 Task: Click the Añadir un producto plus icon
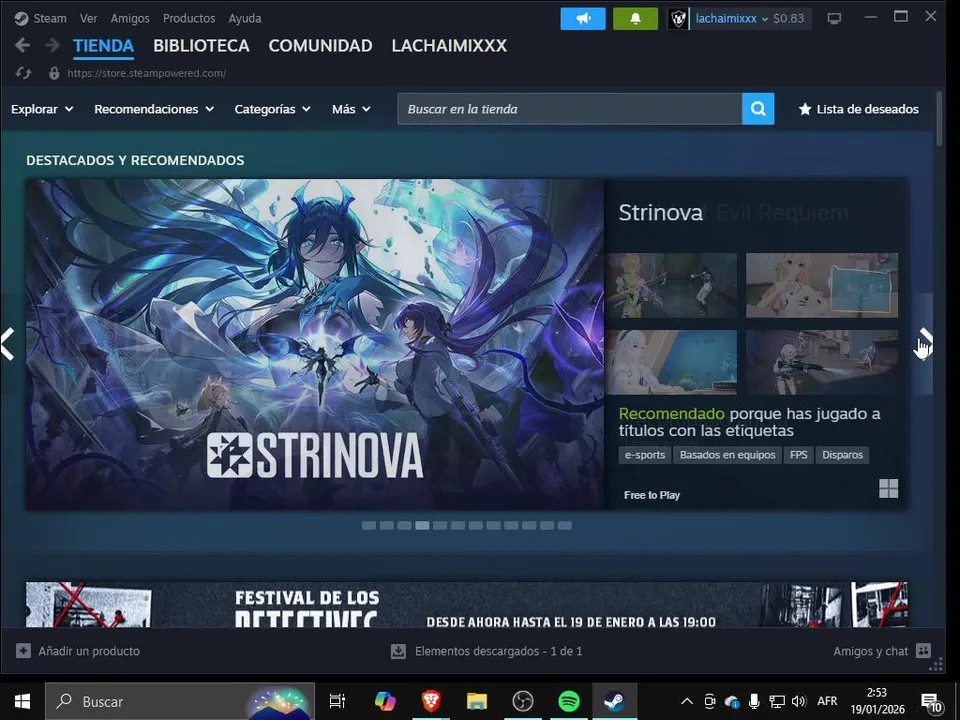23,650
